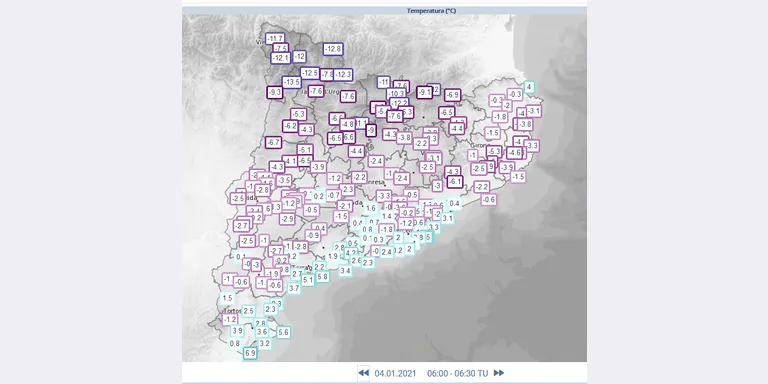Screen dimensions: 768x384
Task: Click the Temperatura (°C) title bar
Action: [384, 10]
